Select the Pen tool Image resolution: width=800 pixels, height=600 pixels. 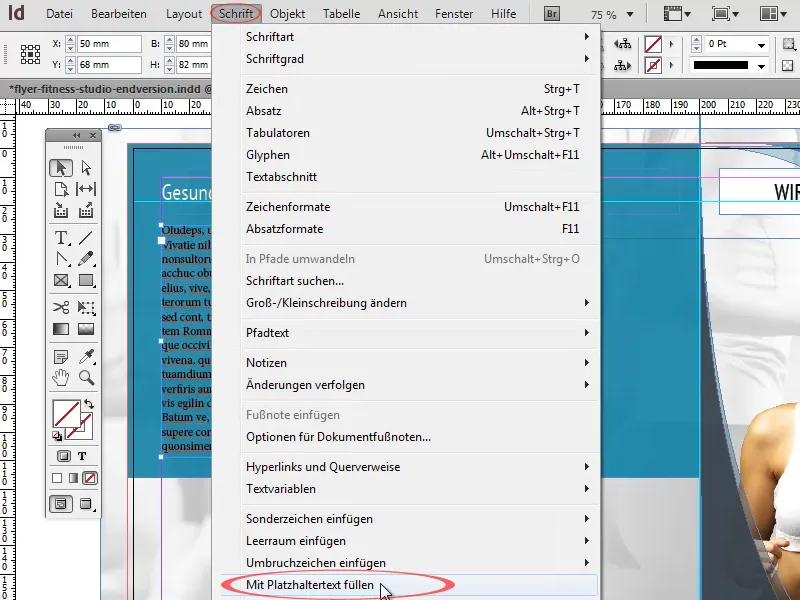tap(61, 259)
